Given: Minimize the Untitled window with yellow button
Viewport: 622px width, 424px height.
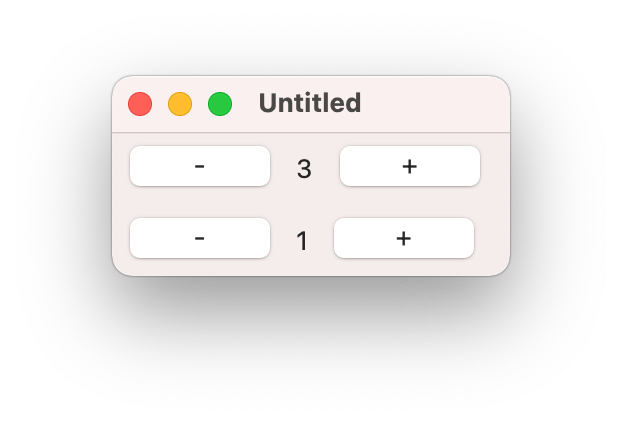Looking at the screenshot, I should point(180,104).
